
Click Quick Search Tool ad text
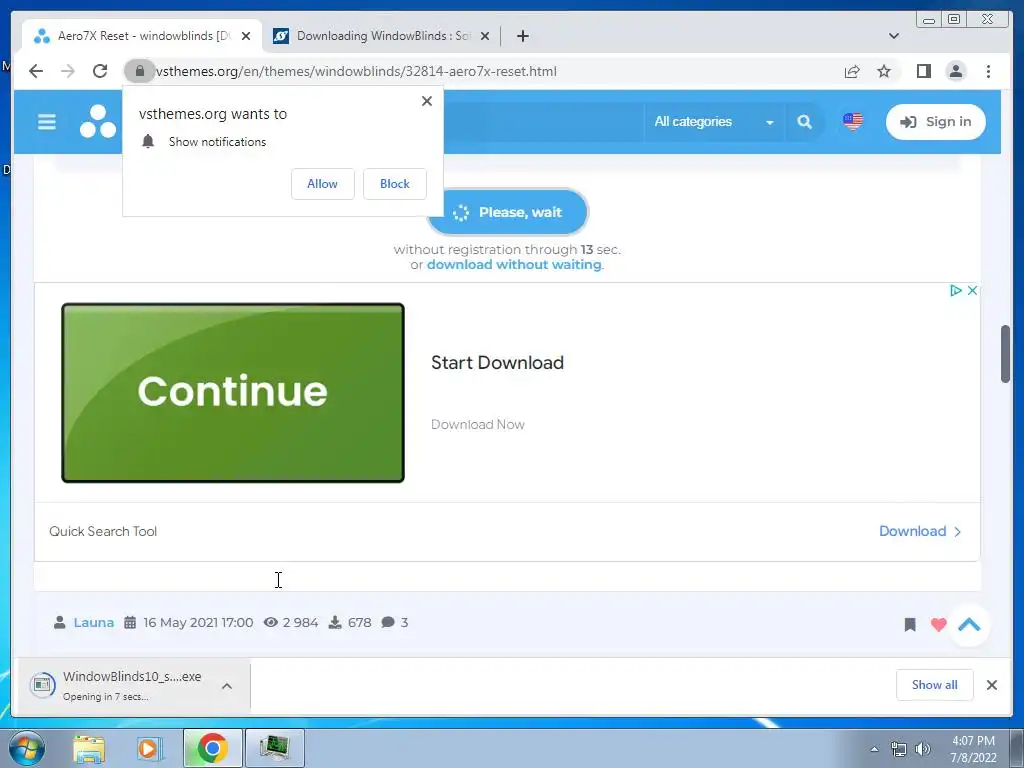click(103, 531)
